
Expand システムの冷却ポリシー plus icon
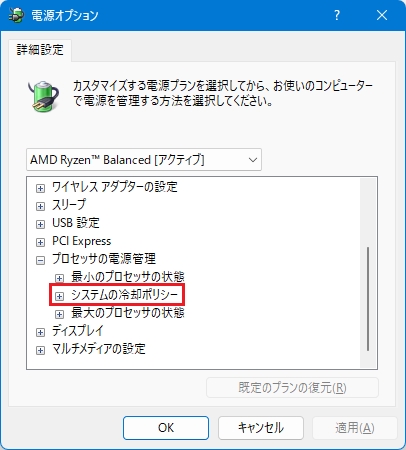pyautogui.click(x=59, y=296)
